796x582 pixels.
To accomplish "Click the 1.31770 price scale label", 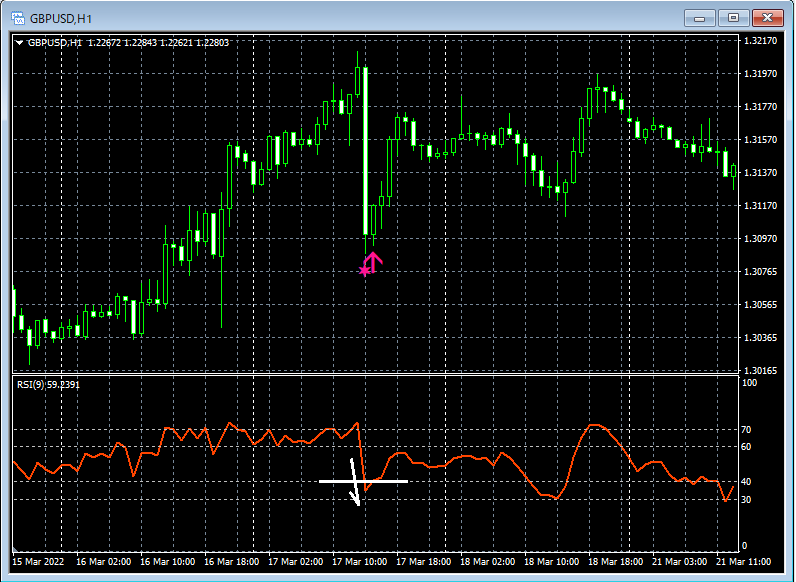I will tap(760, 107).
